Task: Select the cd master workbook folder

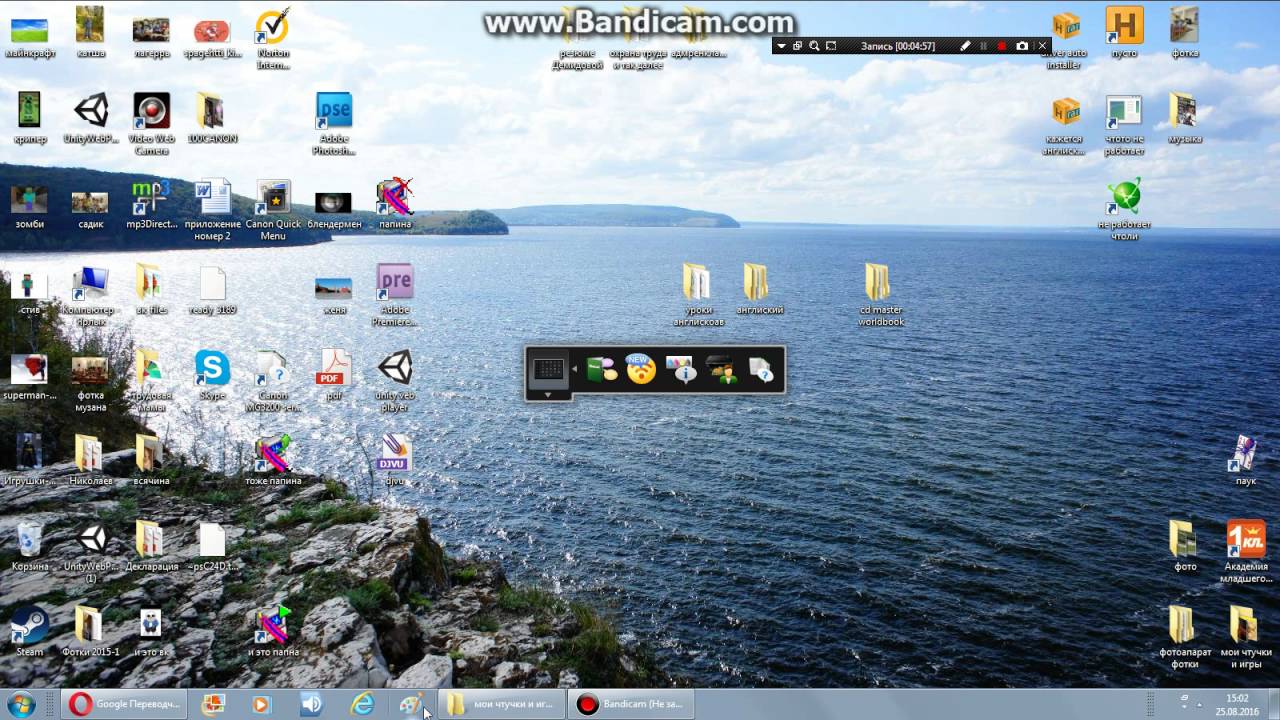Action: (880, 295)
